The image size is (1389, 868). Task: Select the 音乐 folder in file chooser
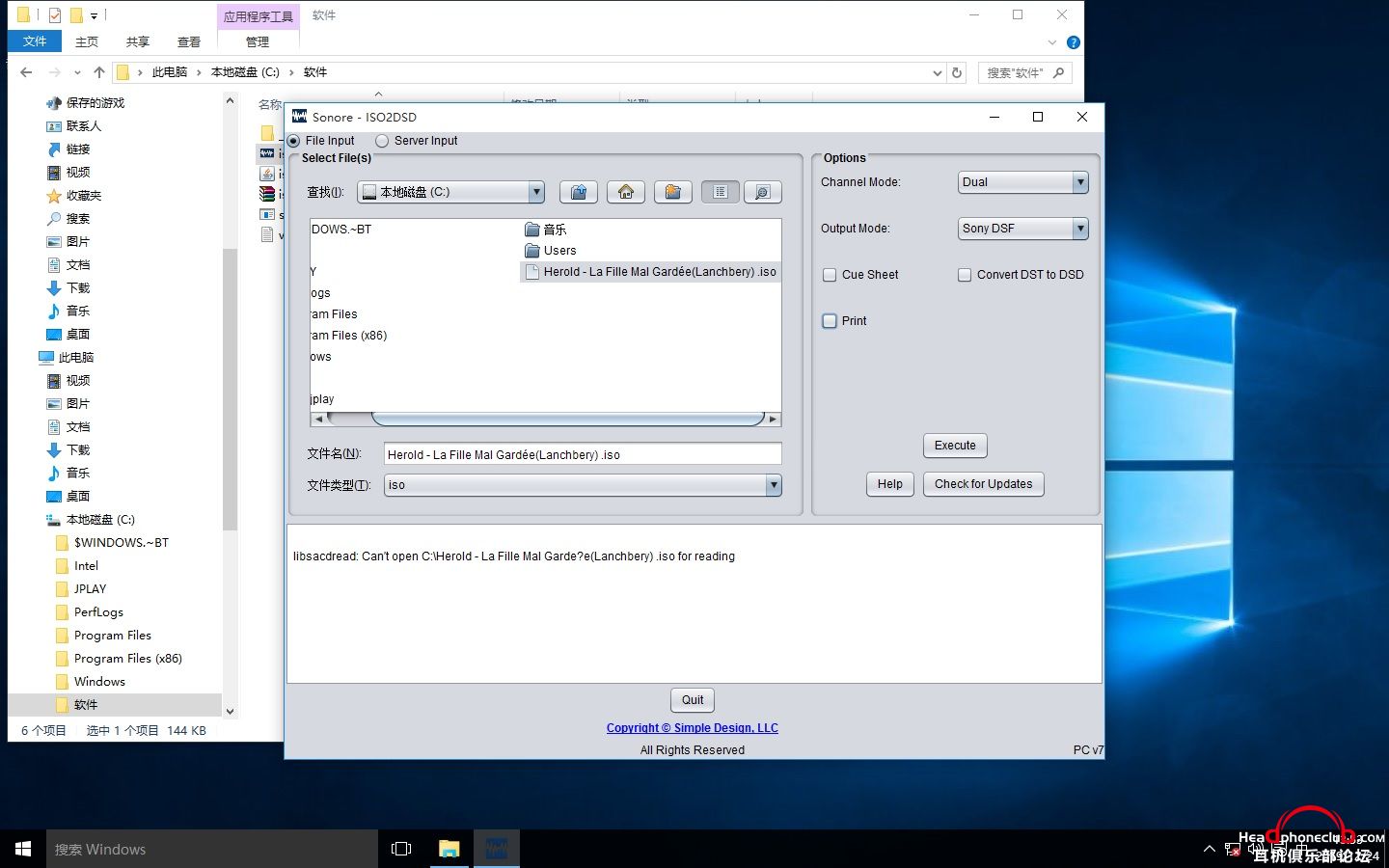coord(545,230)
